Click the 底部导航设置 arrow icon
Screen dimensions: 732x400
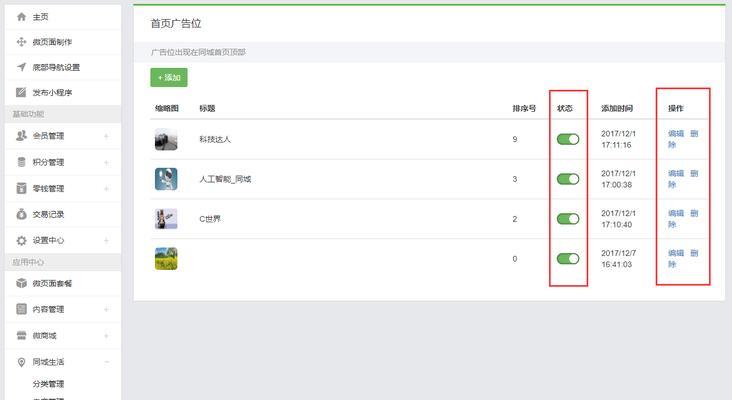click(21, 67)
